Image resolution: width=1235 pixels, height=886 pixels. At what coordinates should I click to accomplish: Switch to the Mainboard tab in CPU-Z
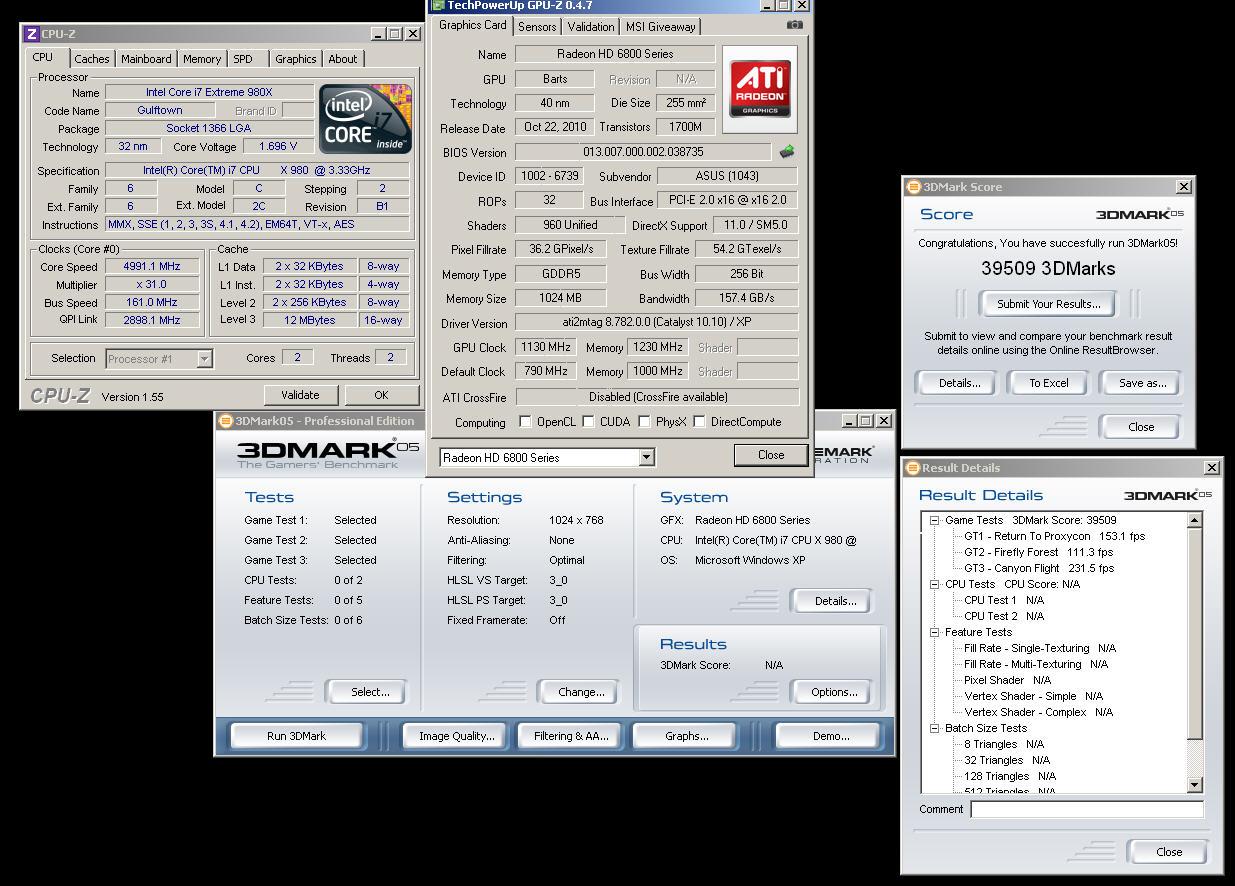[x=146, y=59]
